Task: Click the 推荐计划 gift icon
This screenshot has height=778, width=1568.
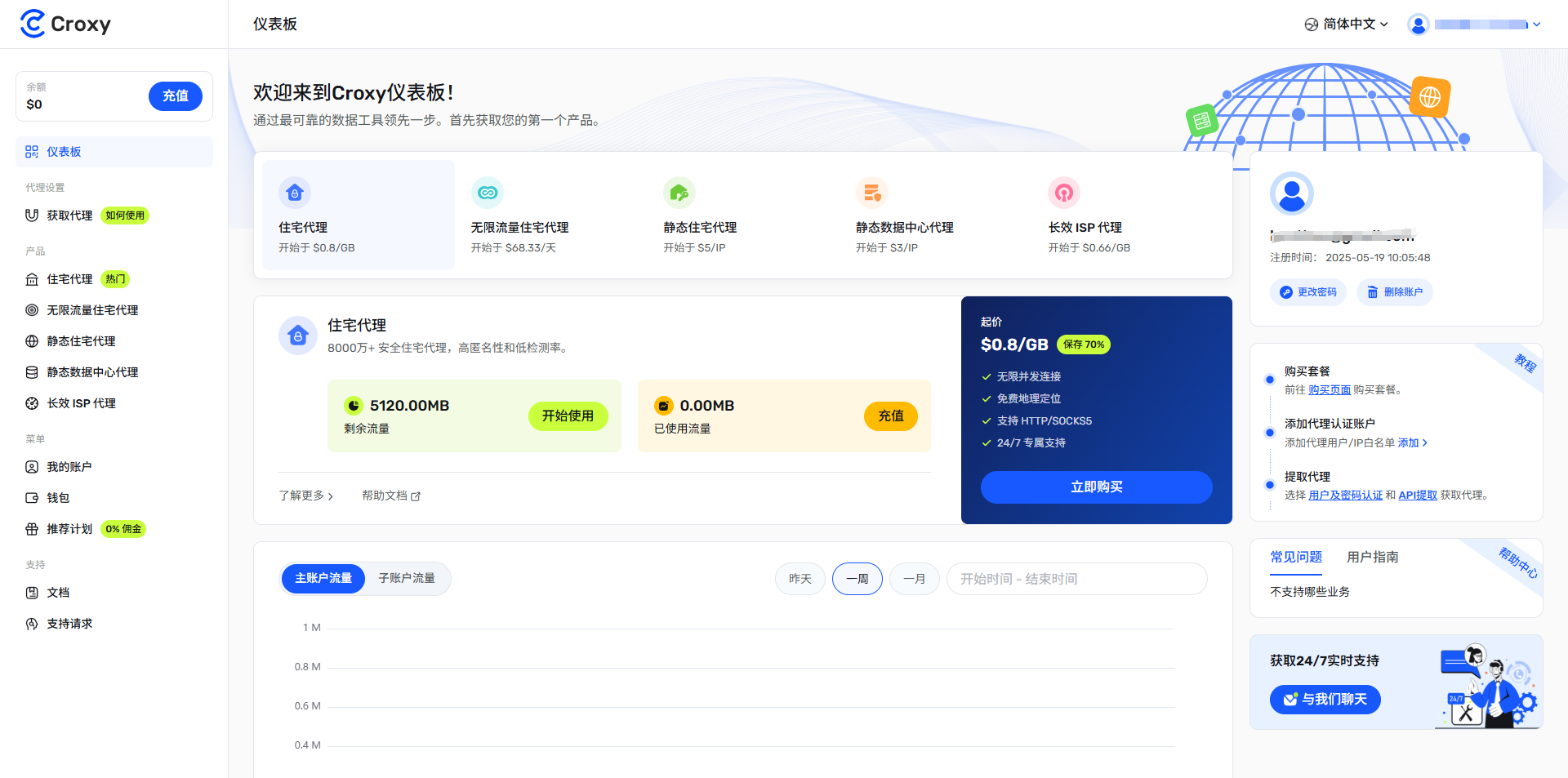Action: pos(32,529)
